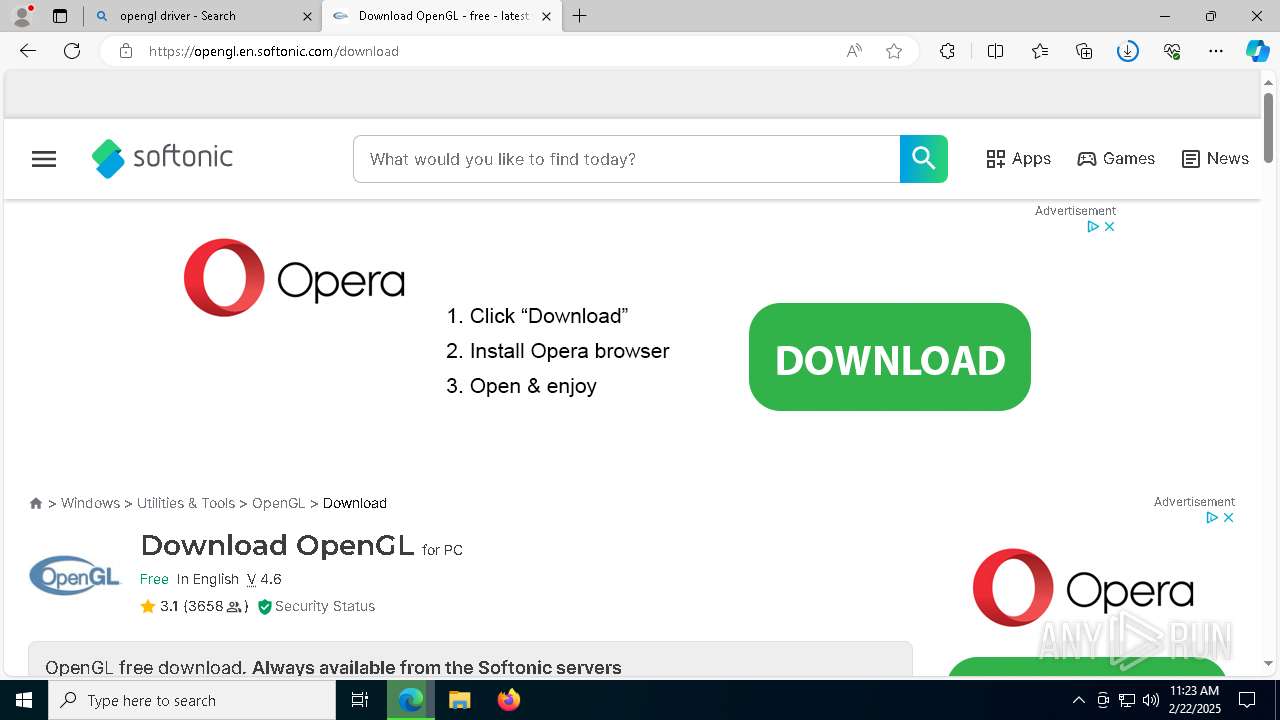Open AdChoices icon on sidebar ad
This screenshot has height=720, width=1280.
tap(1212, 518)
